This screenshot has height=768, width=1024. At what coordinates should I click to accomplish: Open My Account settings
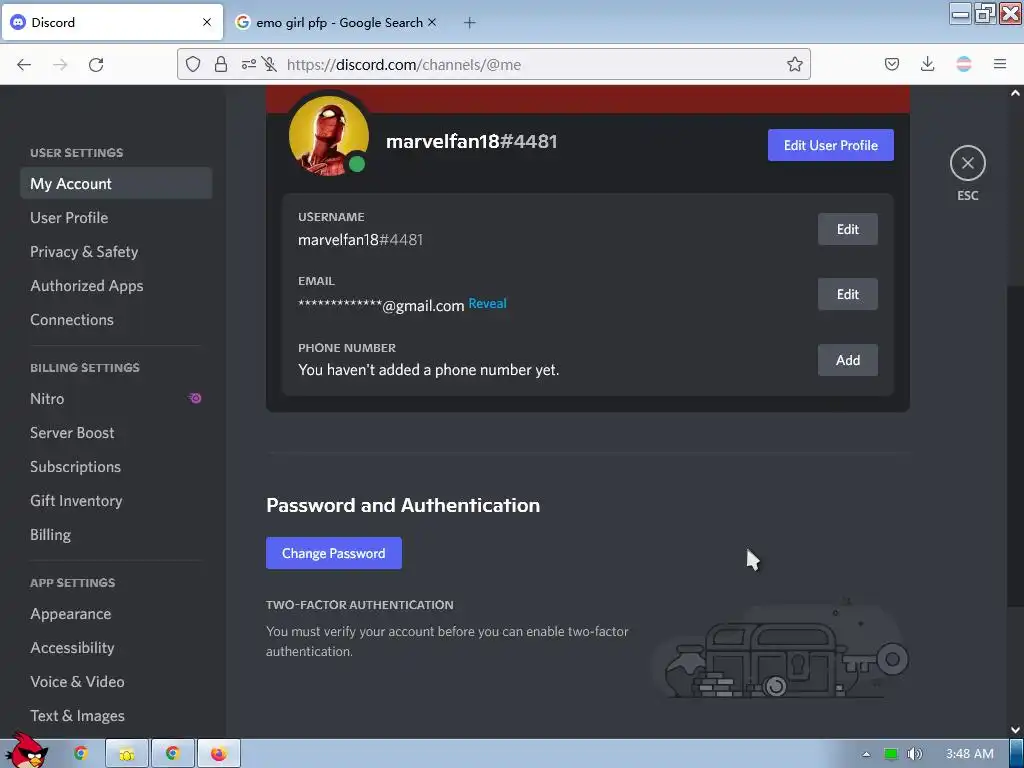pyautogui.click(x=116, y=184)
